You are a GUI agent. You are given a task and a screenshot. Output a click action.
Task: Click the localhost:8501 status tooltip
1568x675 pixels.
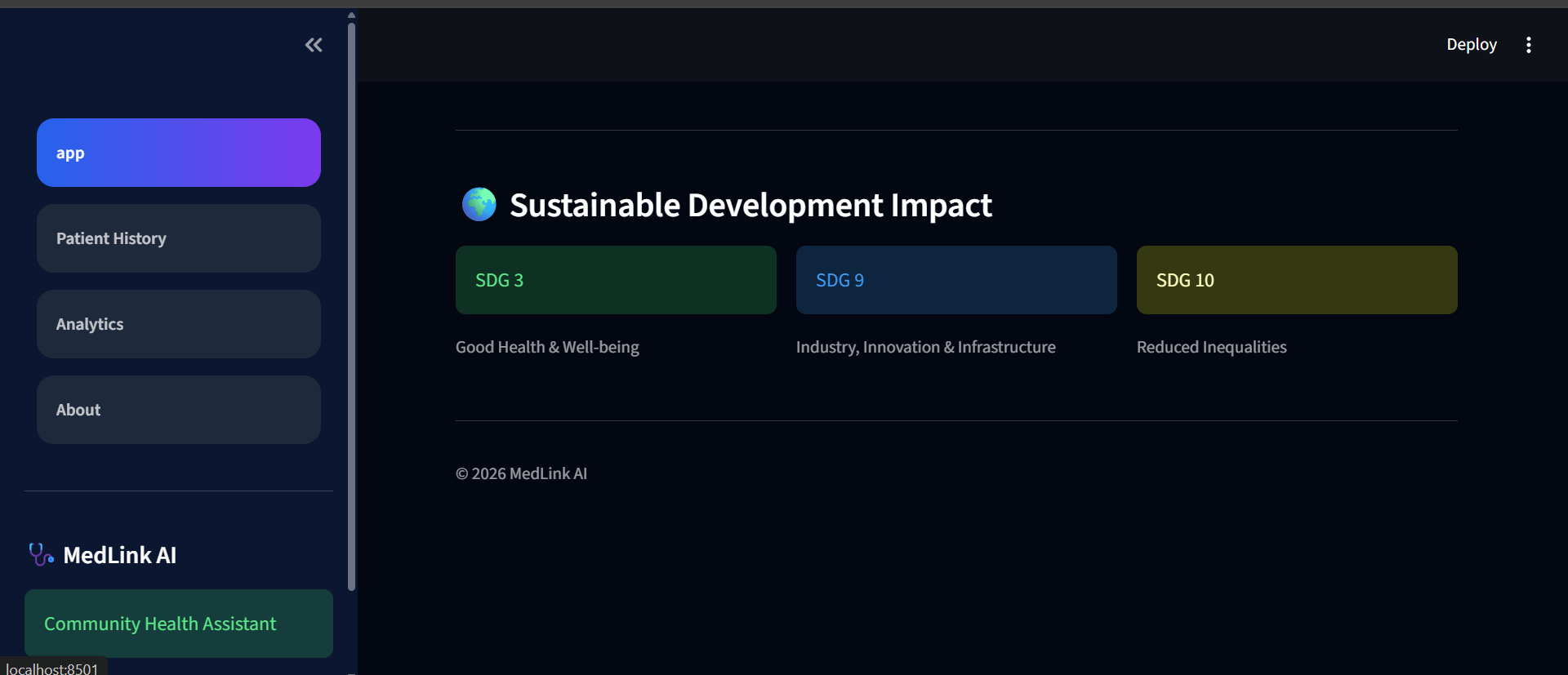[53, 667]
